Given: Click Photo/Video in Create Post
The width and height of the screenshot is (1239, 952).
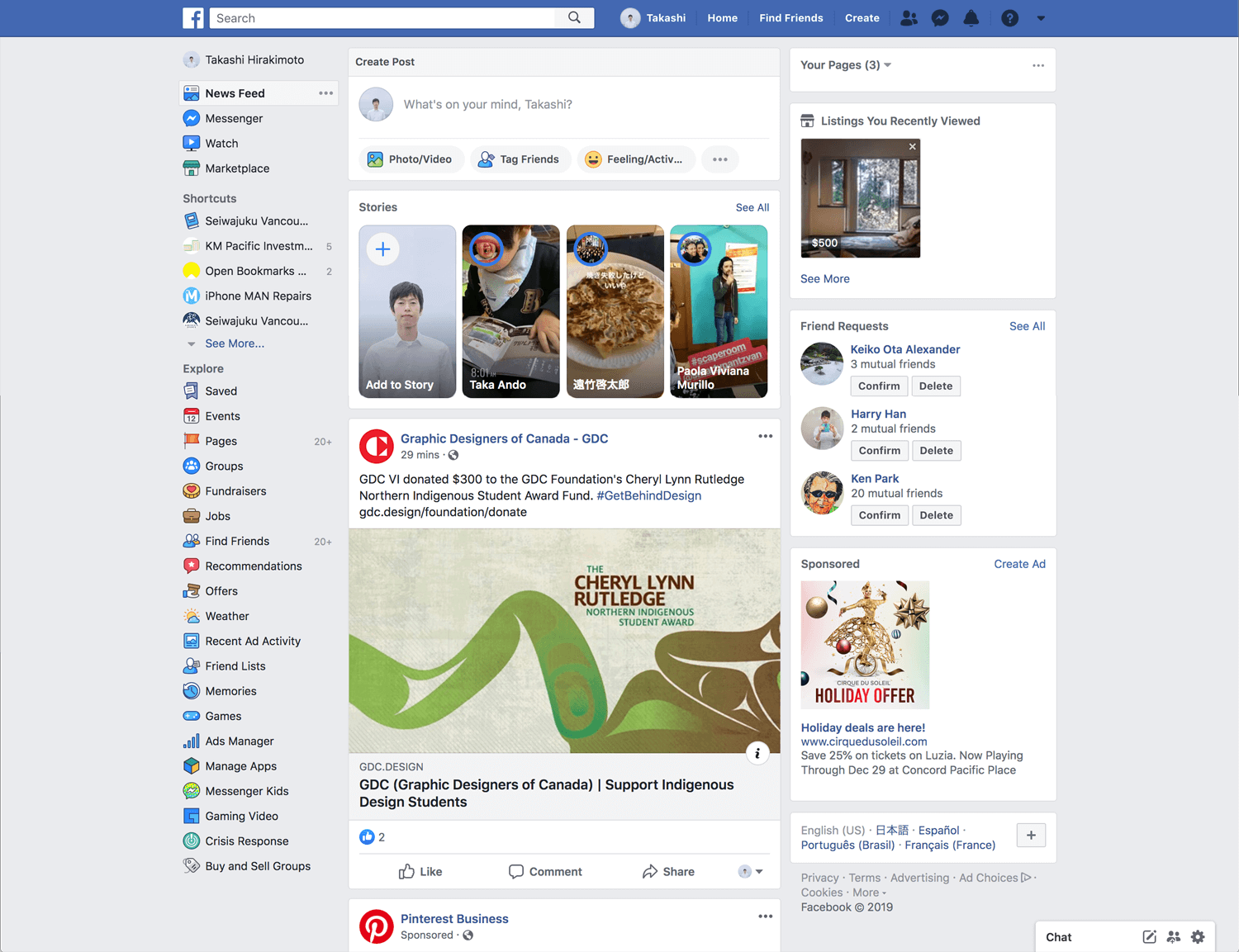Looking at the screenshot, I should (411, 159).
